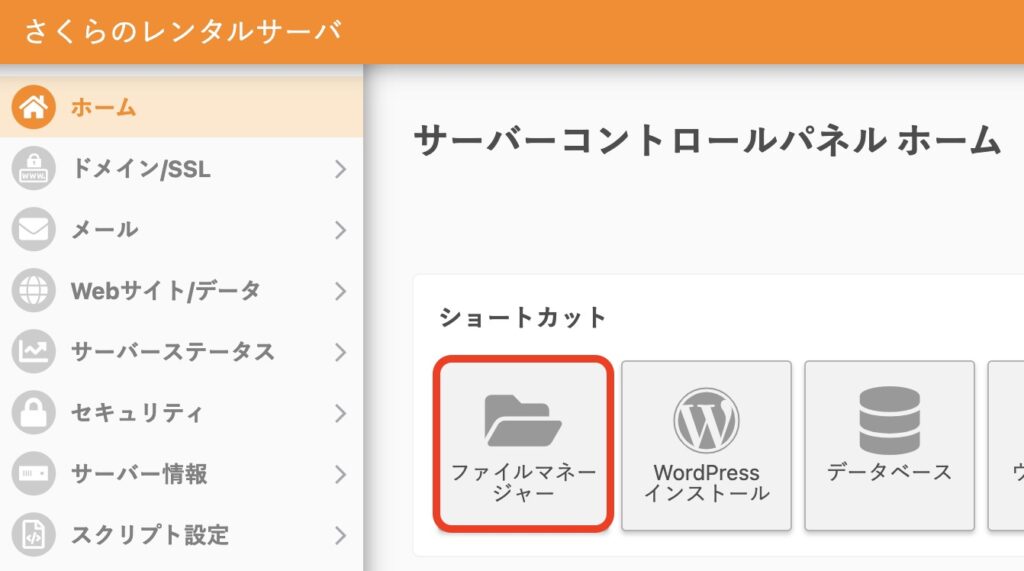Expand the ドメイン/SSL chevron
The width and height of the screenshot is (1024, 571).
(340, 169)
